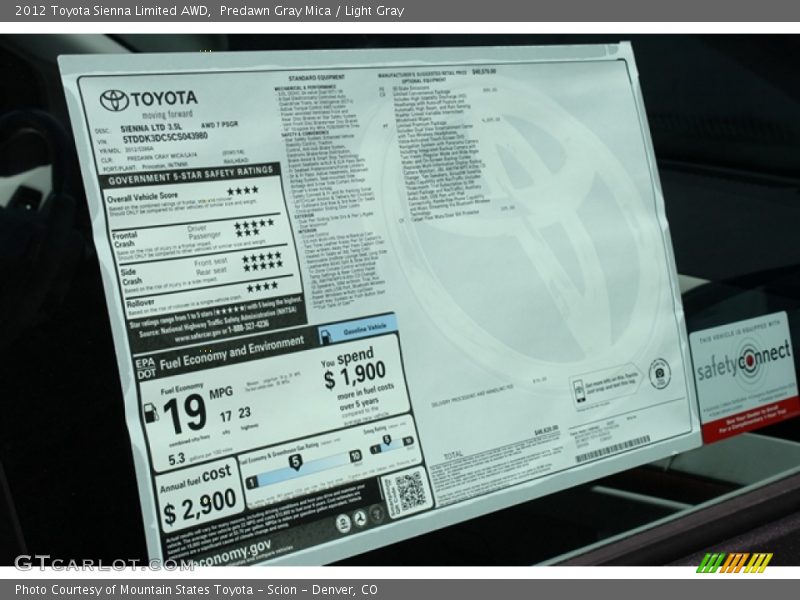
Task: Click the fueleconomy.gov address on the label
Action: (233, 554)
